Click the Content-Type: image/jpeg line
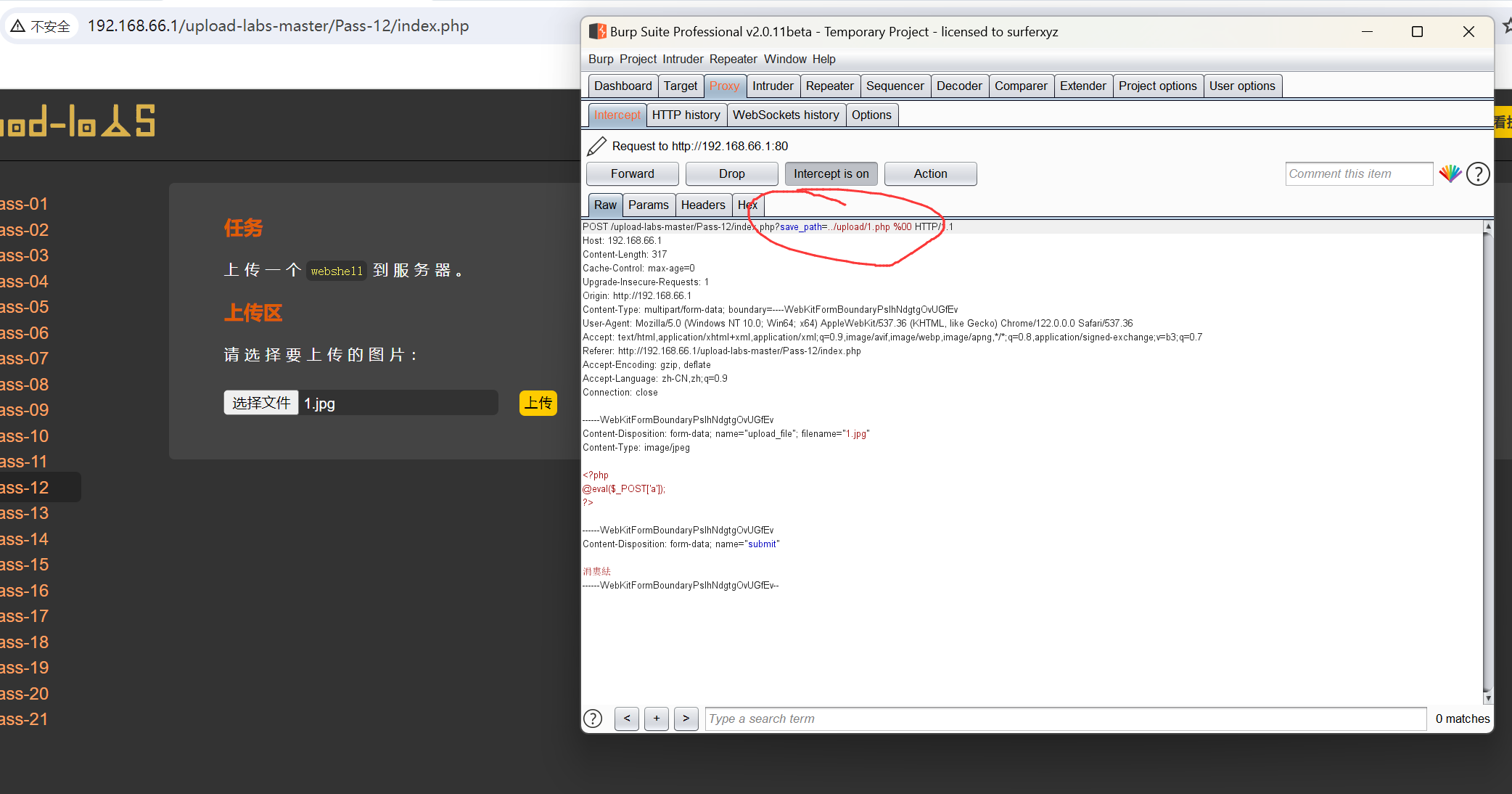 click(x=636, y=448)
